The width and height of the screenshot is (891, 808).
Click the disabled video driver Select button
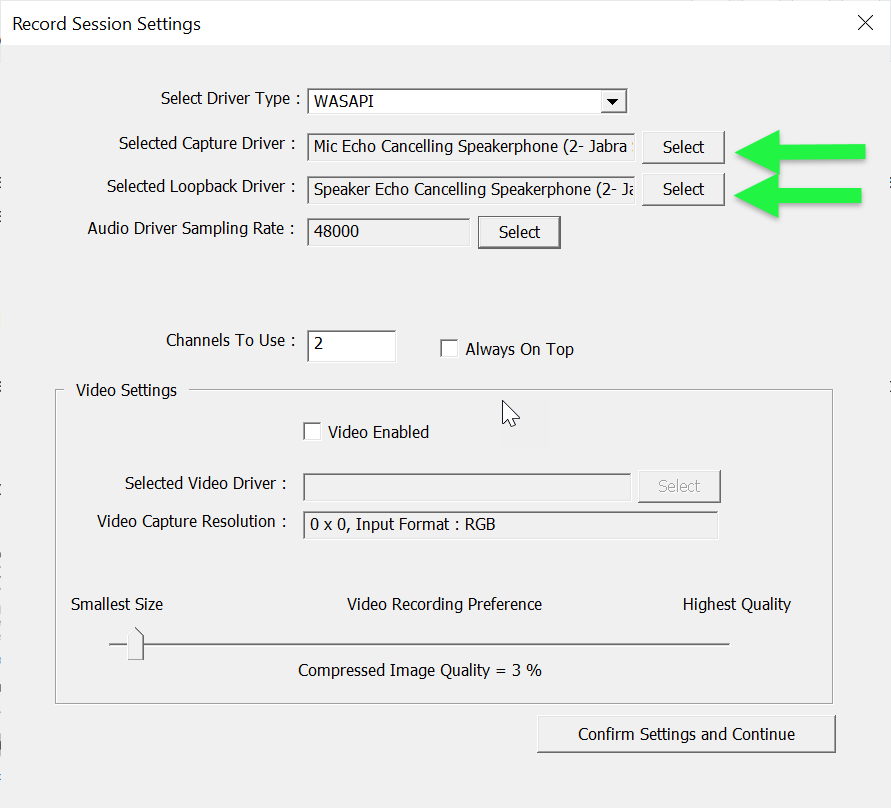679,486
